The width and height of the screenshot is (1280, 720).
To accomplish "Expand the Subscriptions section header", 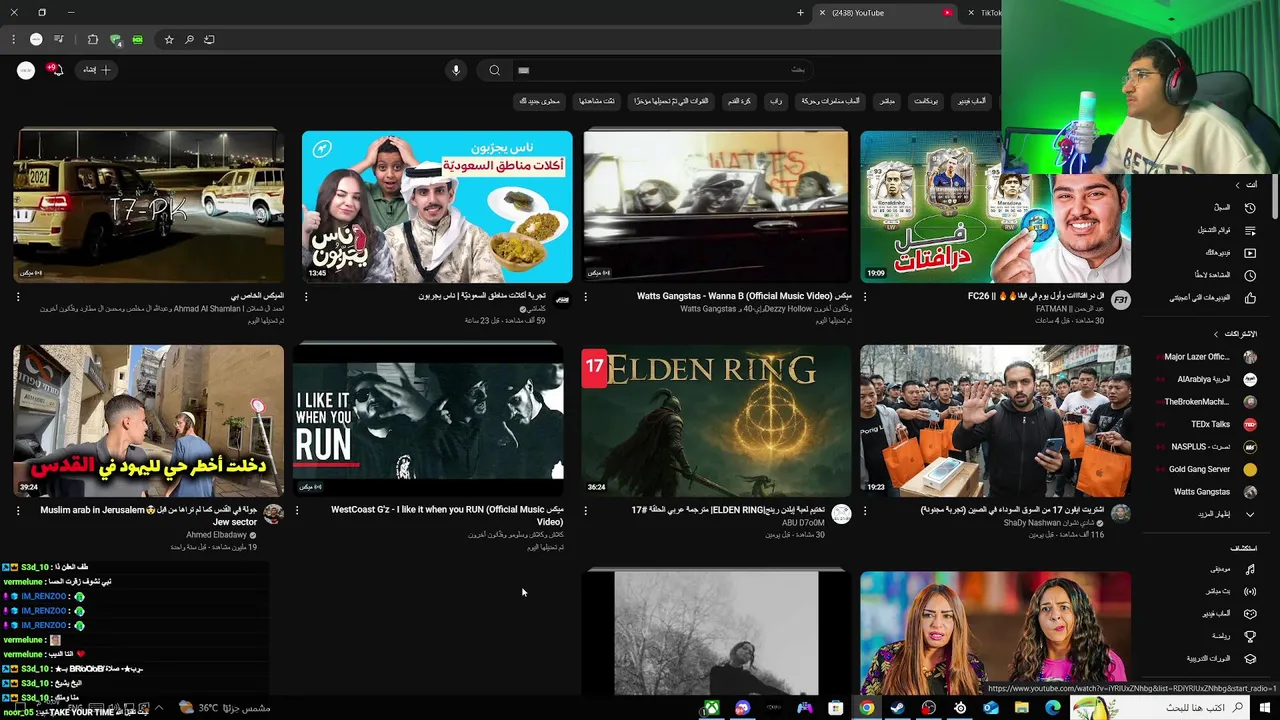I will coord(1235,334).
